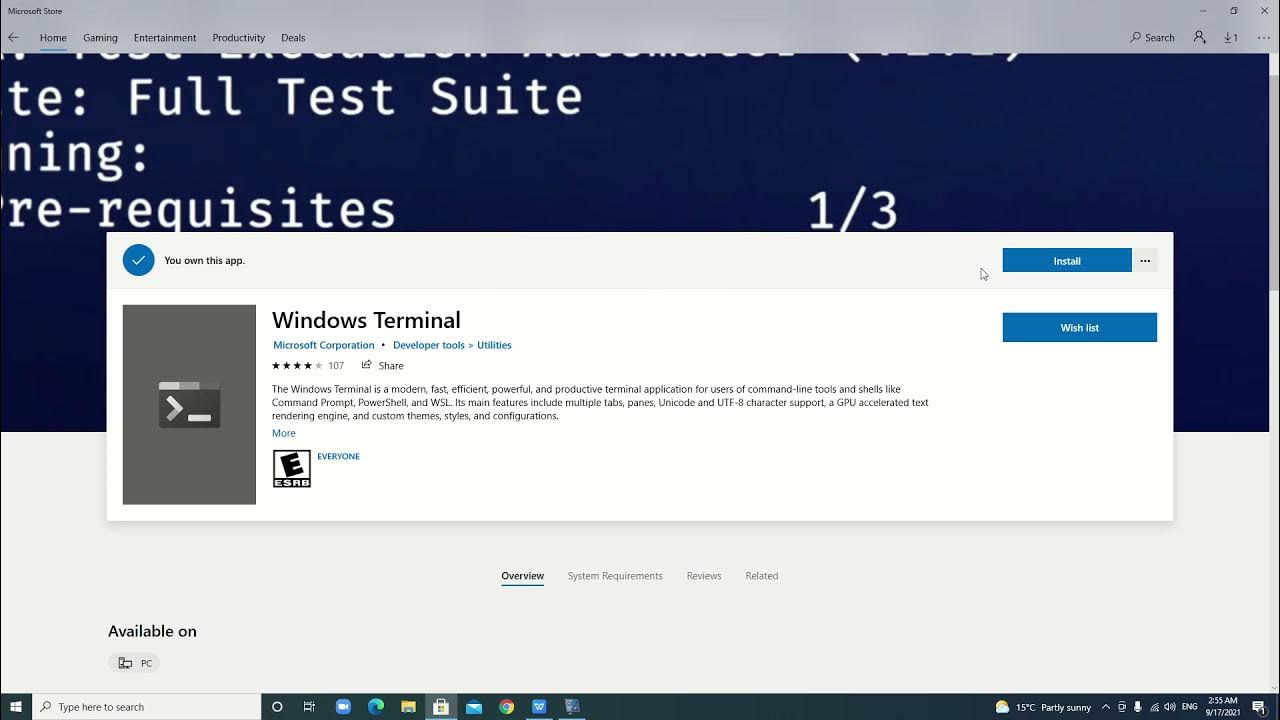Open Mail from the taskbar
This screenshot has width=1280, height=720.
474,707
